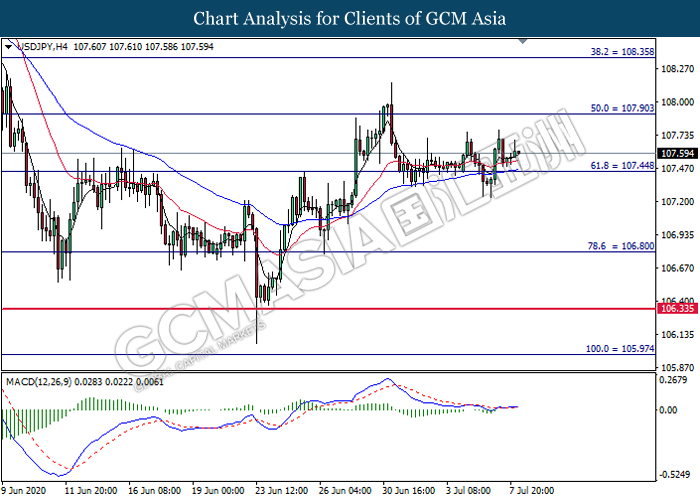Click the 106.670 price axis value

click(x=677, y=268)
